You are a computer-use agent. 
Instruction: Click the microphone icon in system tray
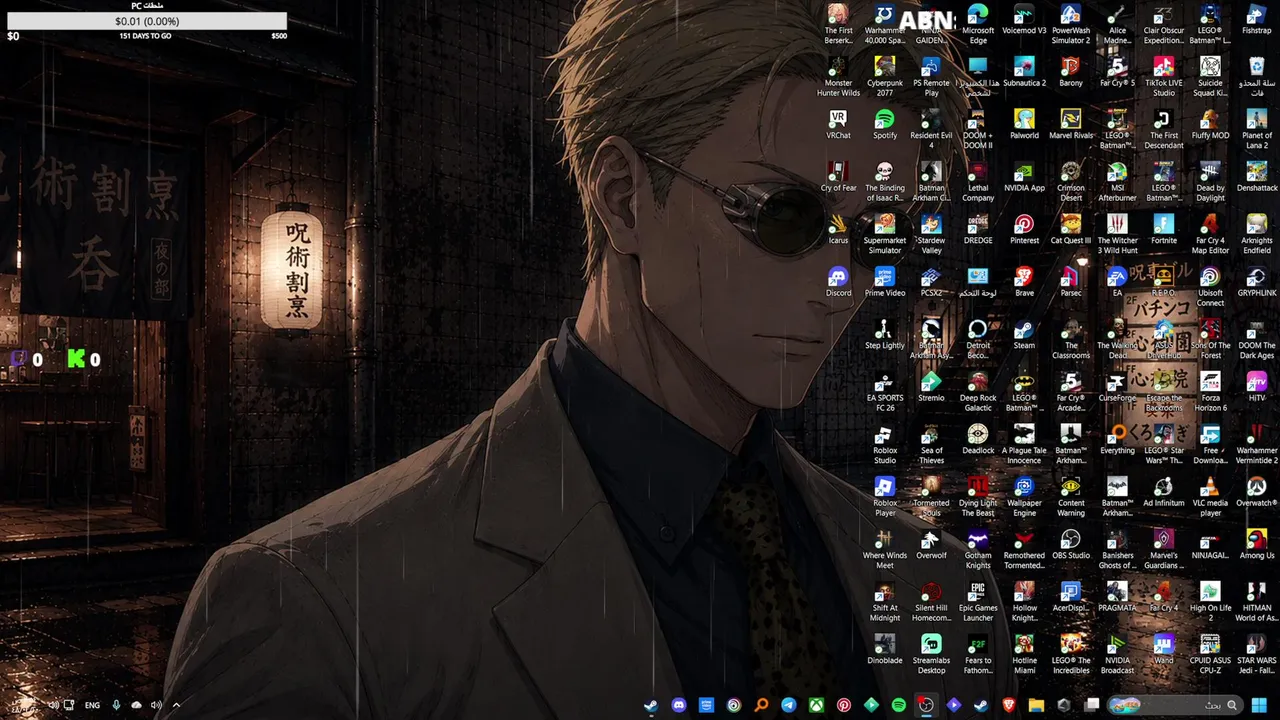coord(116,705)
